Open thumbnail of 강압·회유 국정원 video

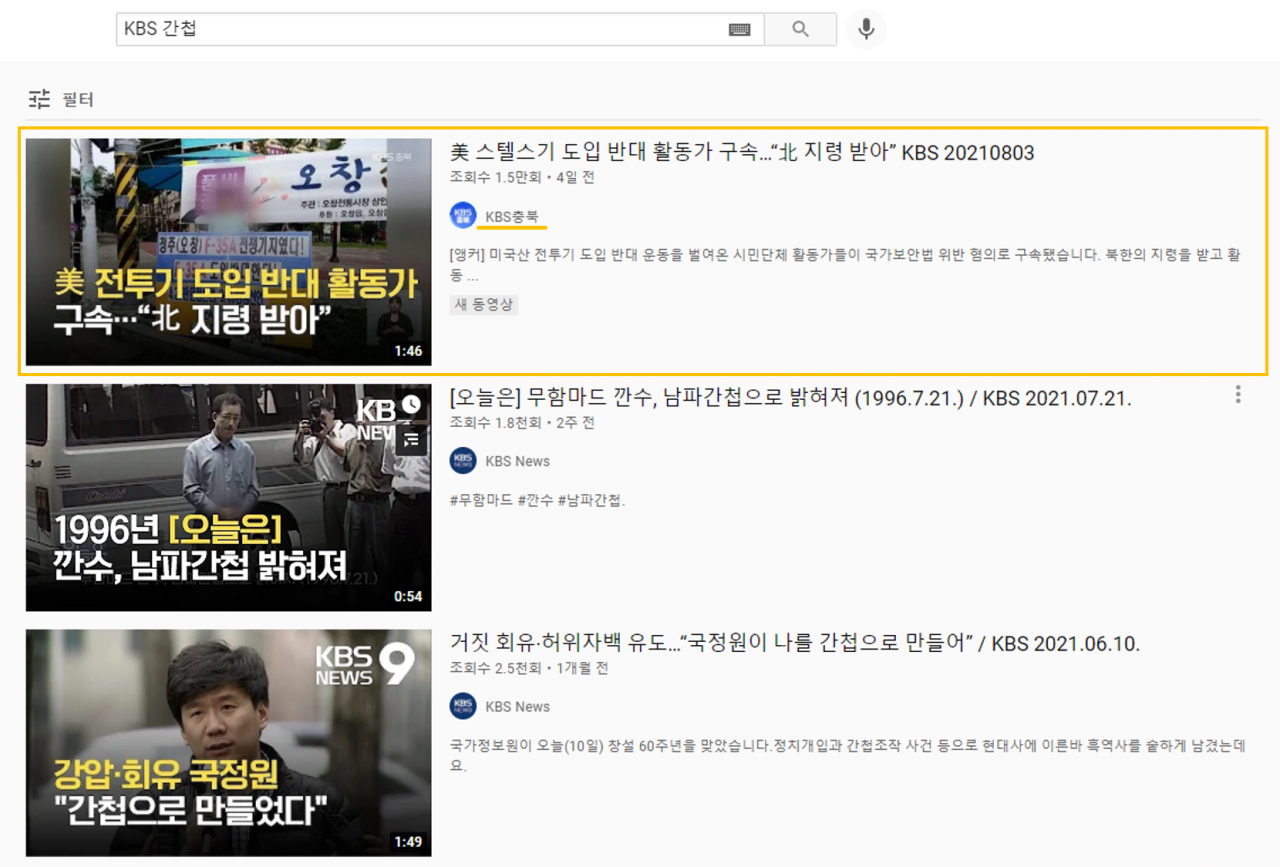click(228, 742)
